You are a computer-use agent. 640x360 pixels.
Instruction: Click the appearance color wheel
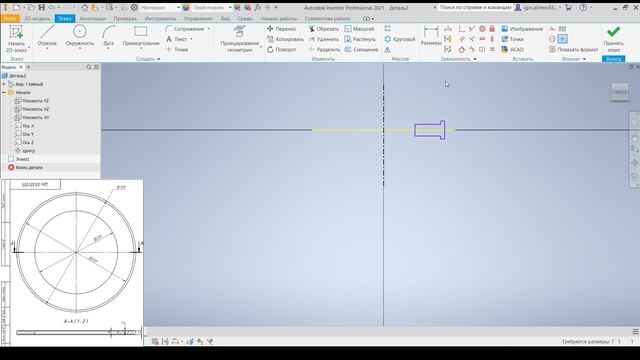(186, 7)
